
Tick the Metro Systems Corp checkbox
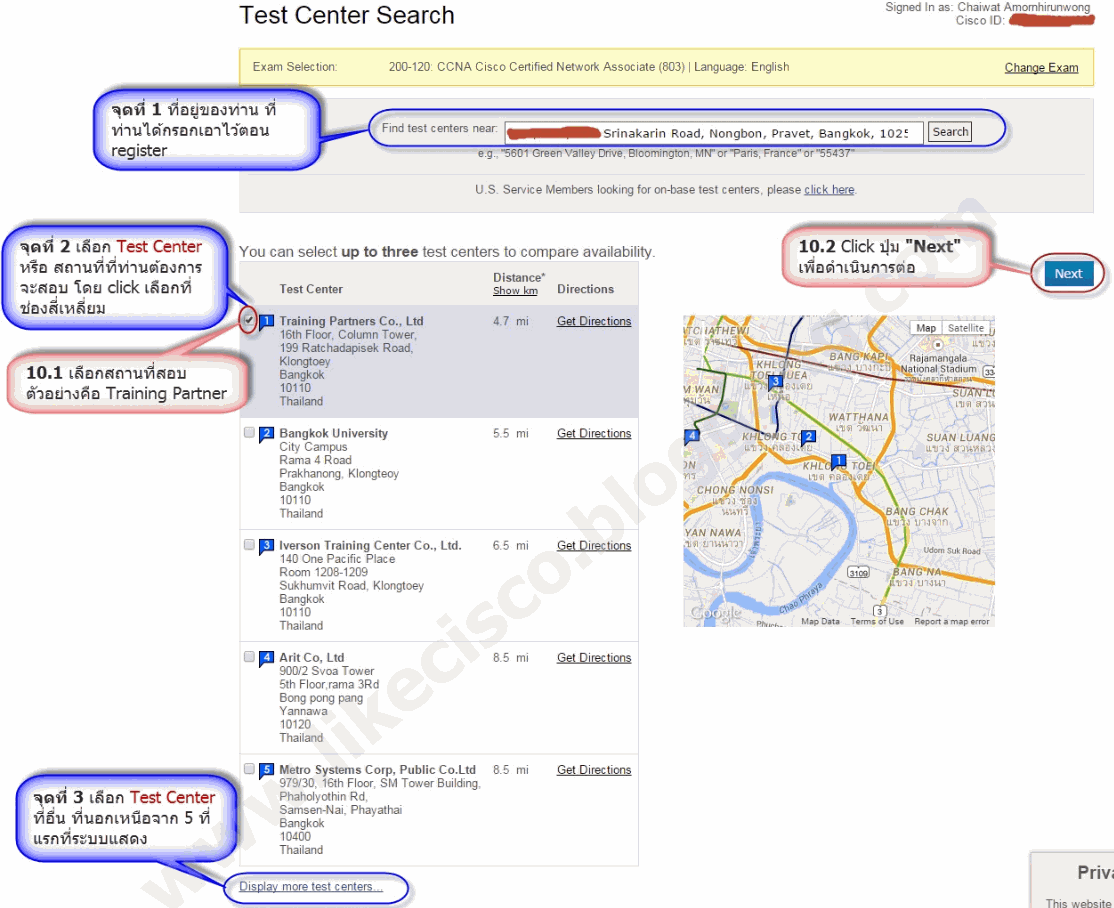(x=249, y=769)
